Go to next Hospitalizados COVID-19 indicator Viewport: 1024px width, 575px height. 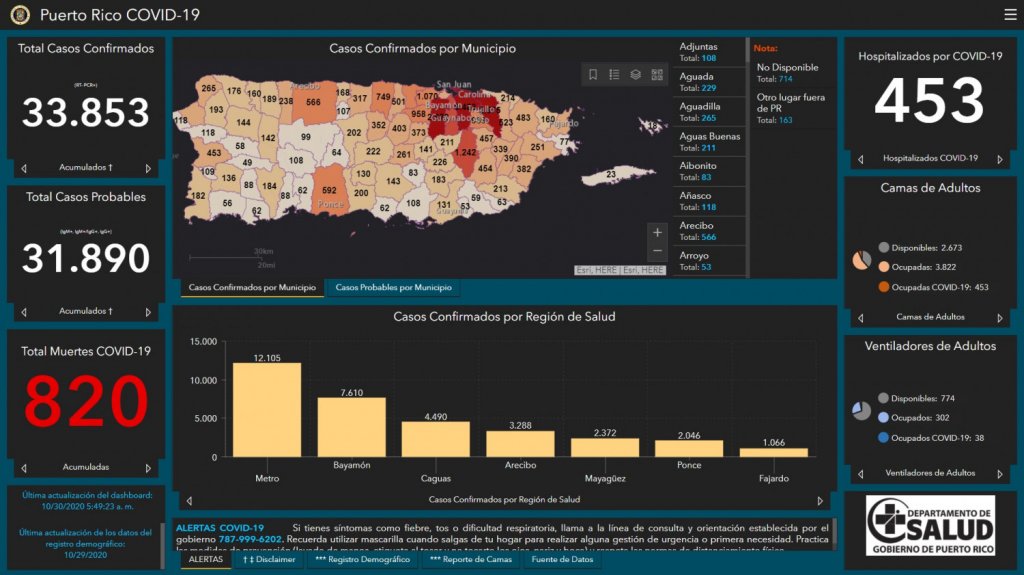click(1000, 159)
